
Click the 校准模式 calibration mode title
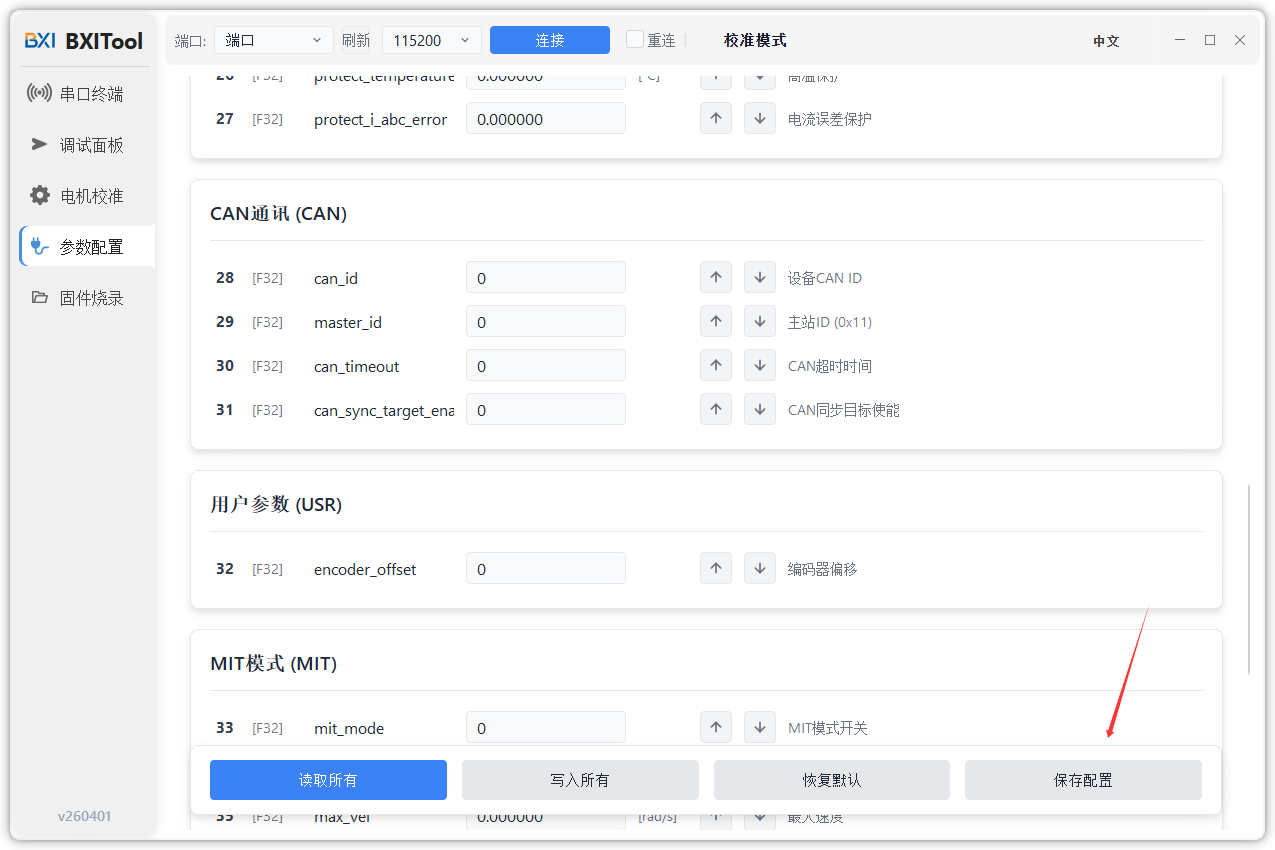pyautogui.click(x=755, y=40)
